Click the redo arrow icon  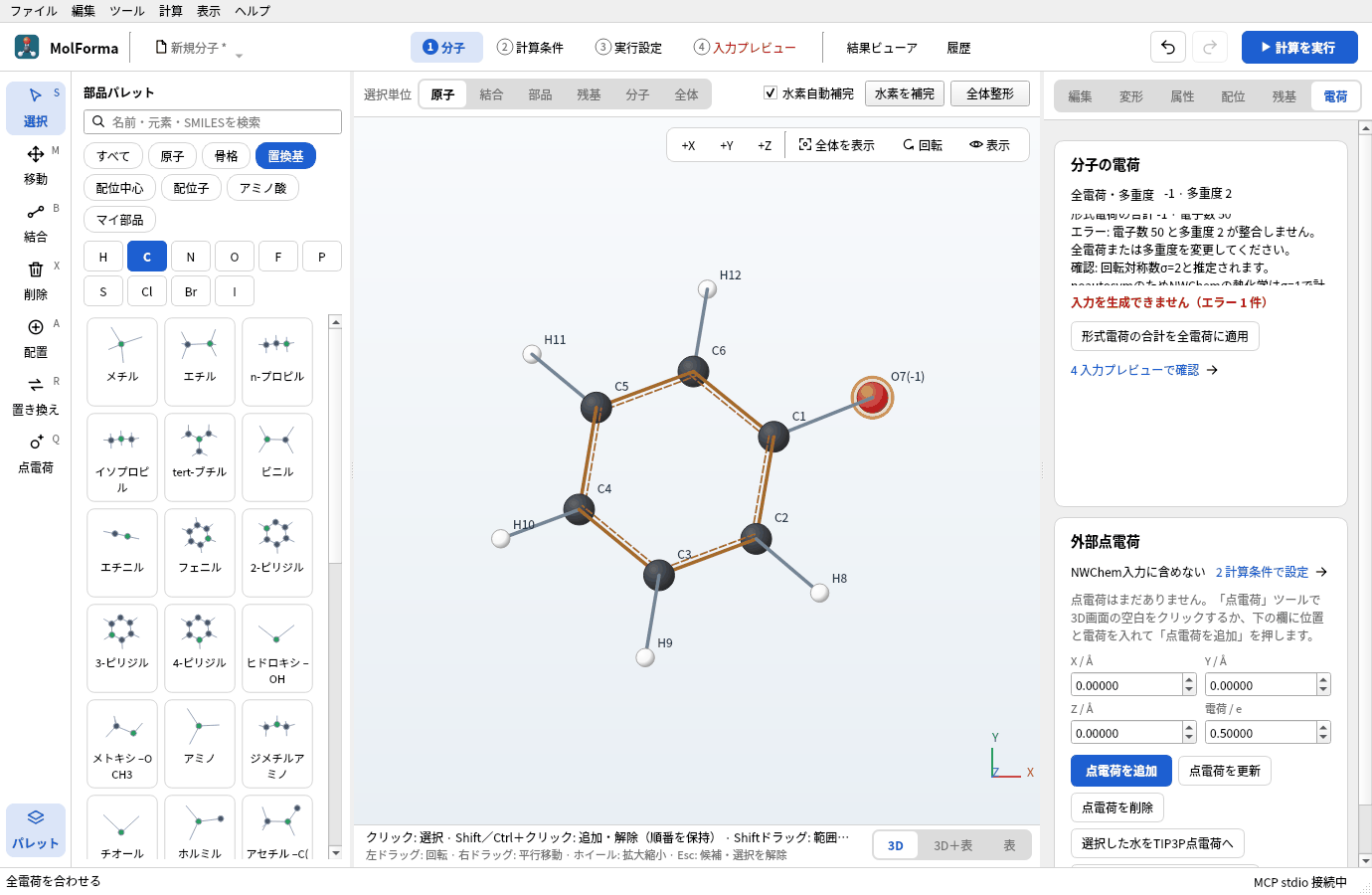(x=1210, y=47)
